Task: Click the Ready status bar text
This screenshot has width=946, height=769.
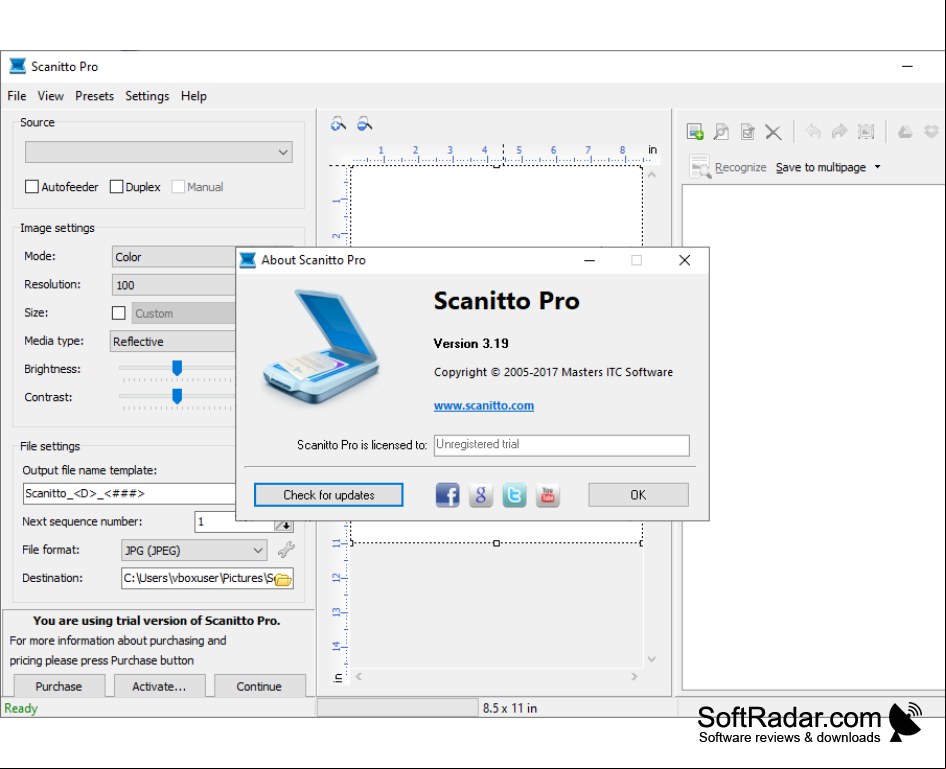Action: tap(21, 708)
